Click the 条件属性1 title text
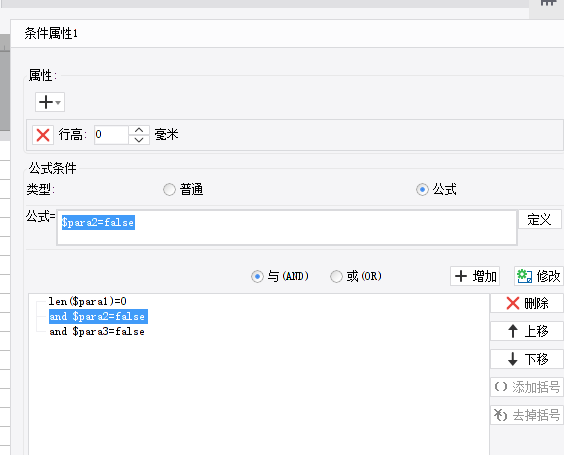 [51, 33]
